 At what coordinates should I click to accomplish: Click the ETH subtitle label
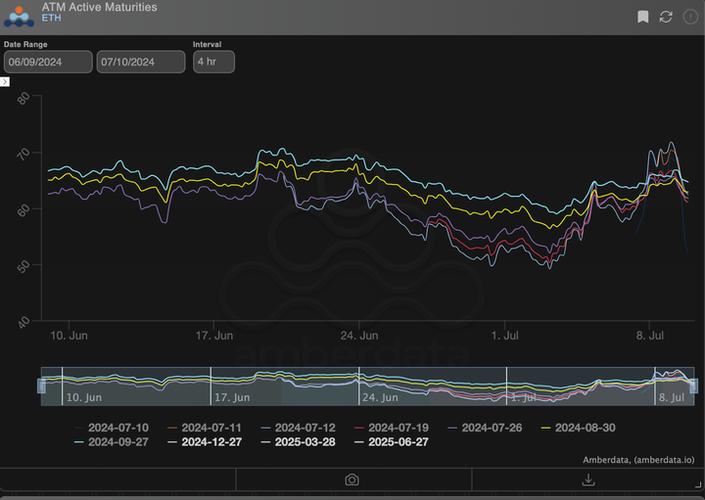tap(51, 18)
